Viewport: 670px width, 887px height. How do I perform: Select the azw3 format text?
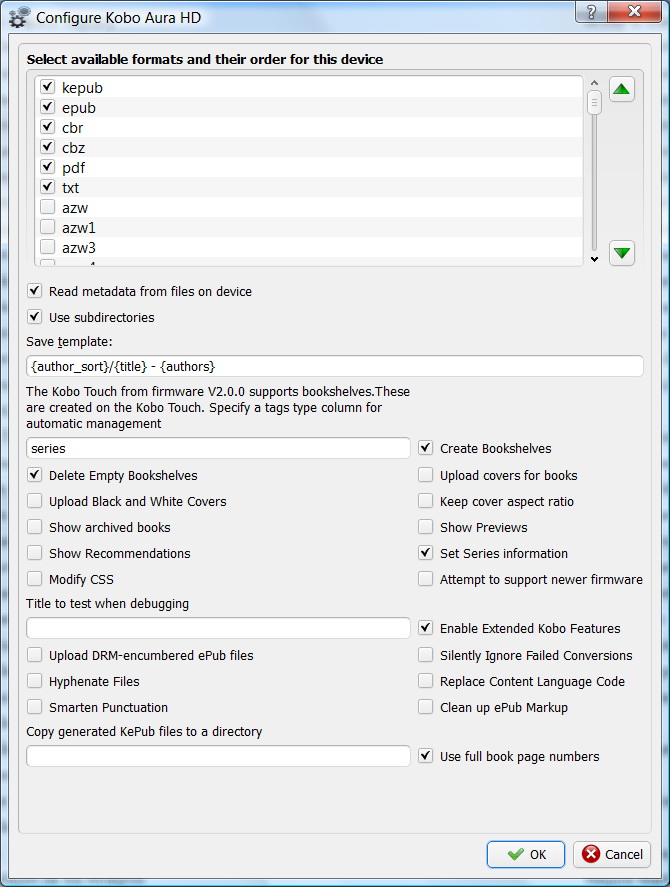(79, 248)
